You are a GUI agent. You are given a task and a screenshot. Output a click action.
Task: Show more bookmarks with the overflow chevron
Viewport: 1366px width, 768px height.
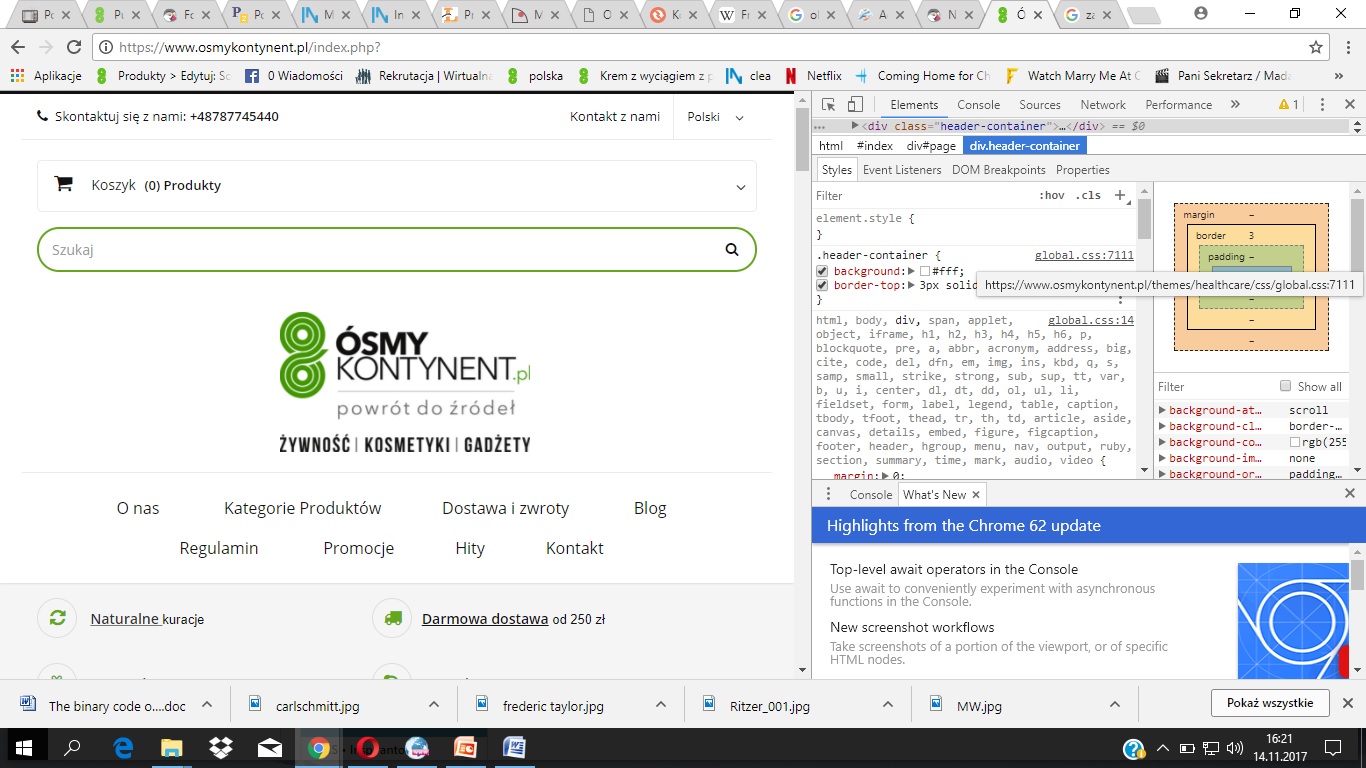pyautogui.click(x=1339, y=76)
